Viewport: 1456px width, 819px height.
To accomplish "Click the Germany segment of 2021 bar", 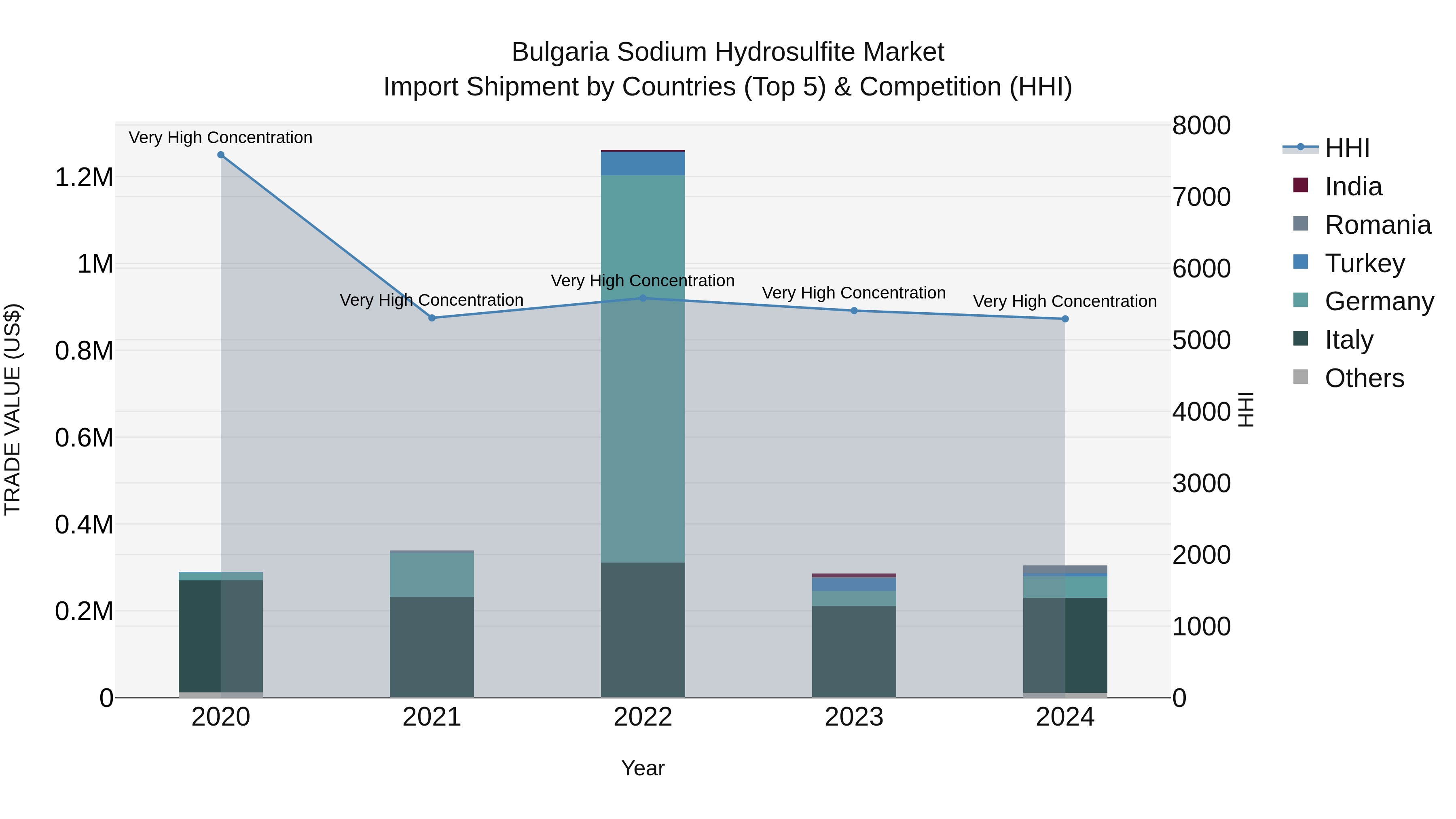I will click(x=432, y=575).
